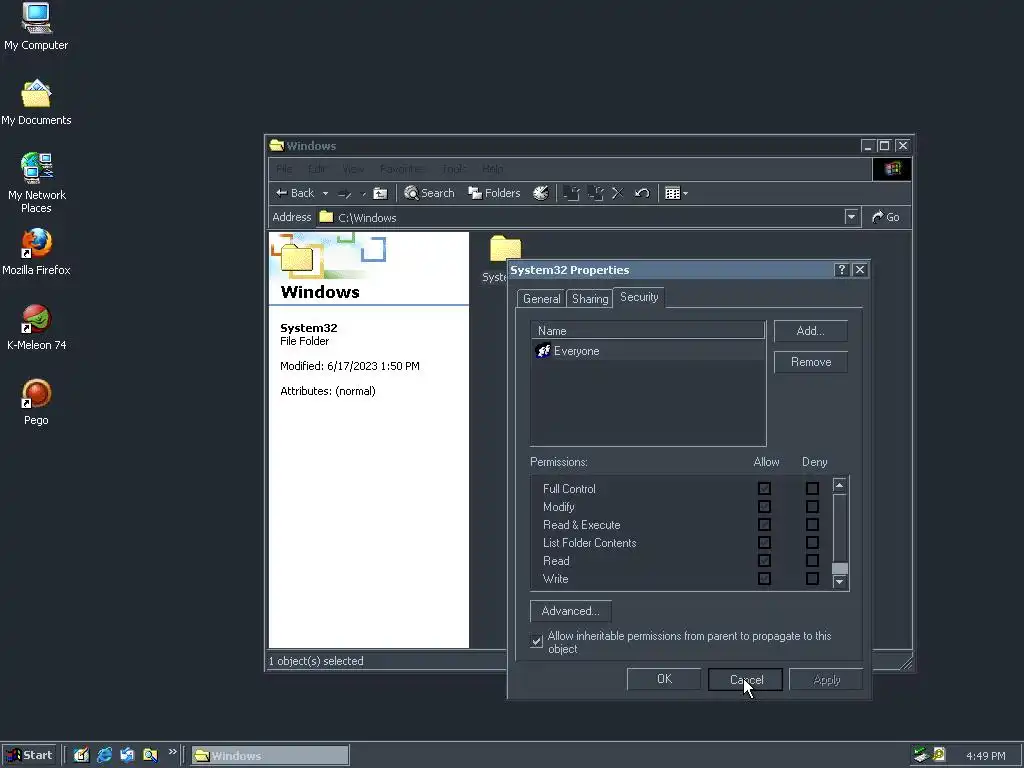
Task: Open the Address bar dropdown
Action: pos(851,217)
